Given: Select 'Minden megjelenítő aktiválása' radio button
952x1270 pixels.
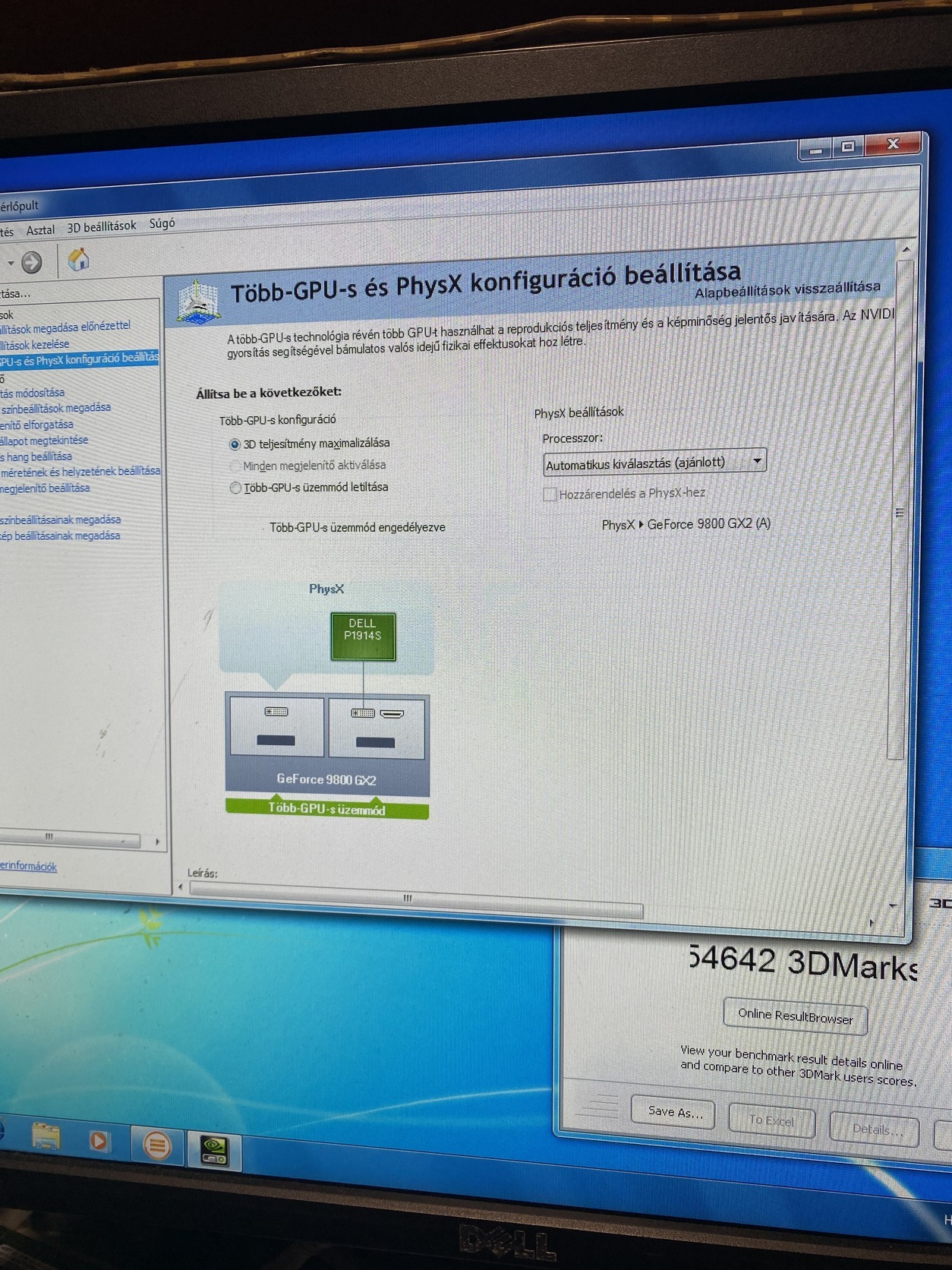Looking at the screenshot, I should click(x=235, y=466).
